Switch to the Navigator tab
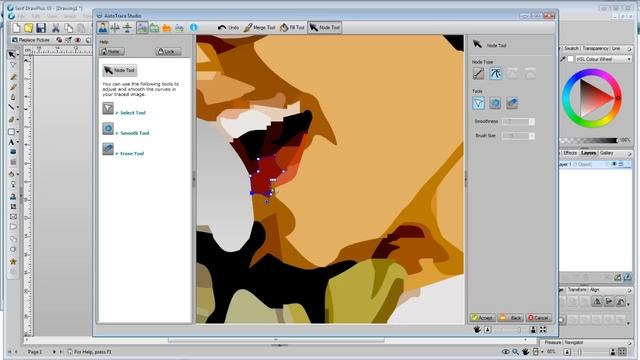640x360 pixels. 574,342
